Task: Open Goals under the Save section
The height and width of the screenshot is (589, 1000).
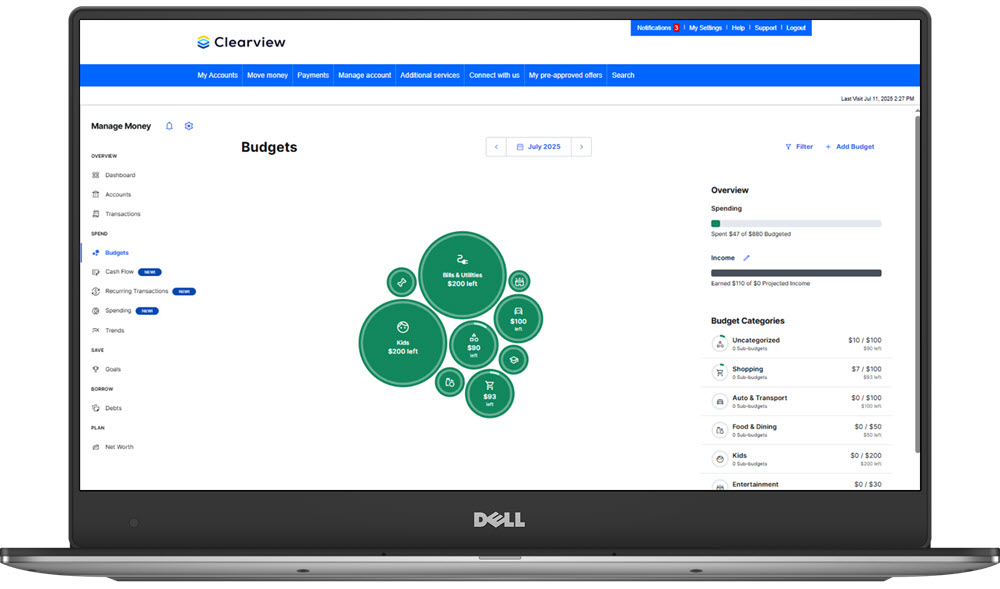Action: click(x=114, y=369)
